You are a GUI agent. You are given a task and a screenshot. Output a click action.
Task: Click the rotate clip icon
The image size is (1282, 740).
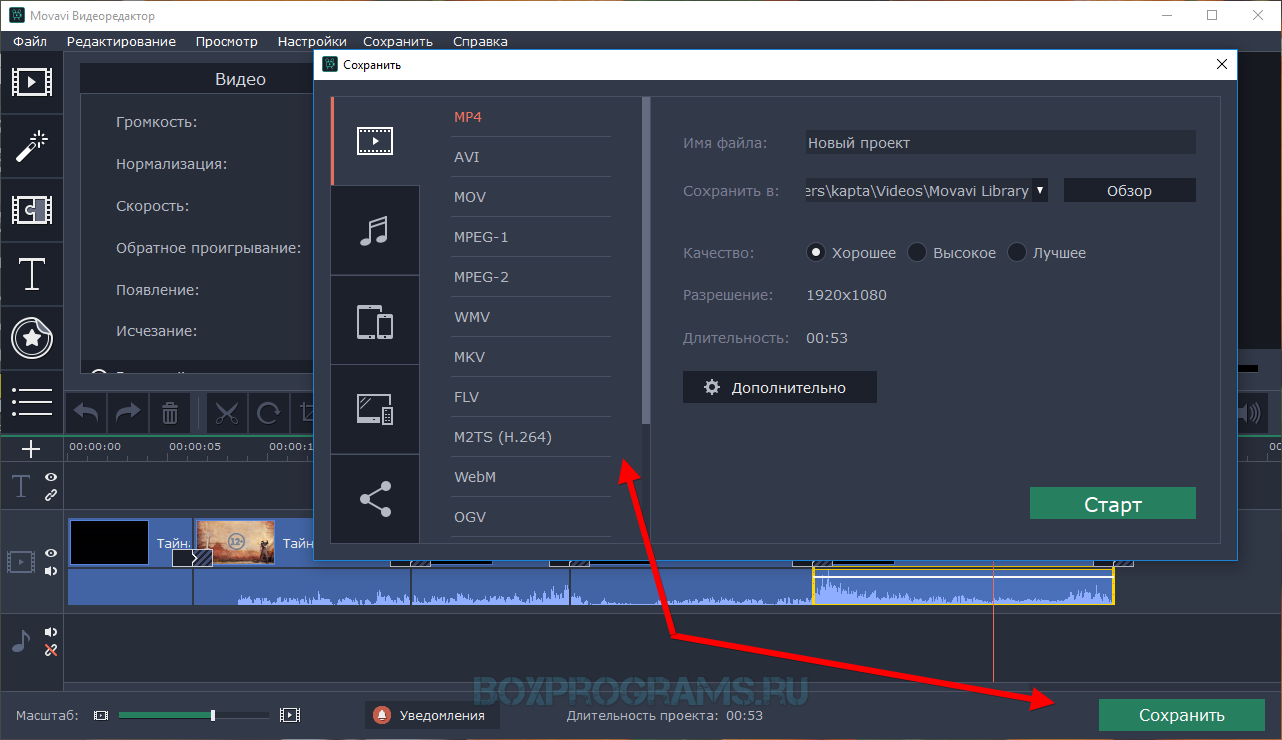click(268, 412)
